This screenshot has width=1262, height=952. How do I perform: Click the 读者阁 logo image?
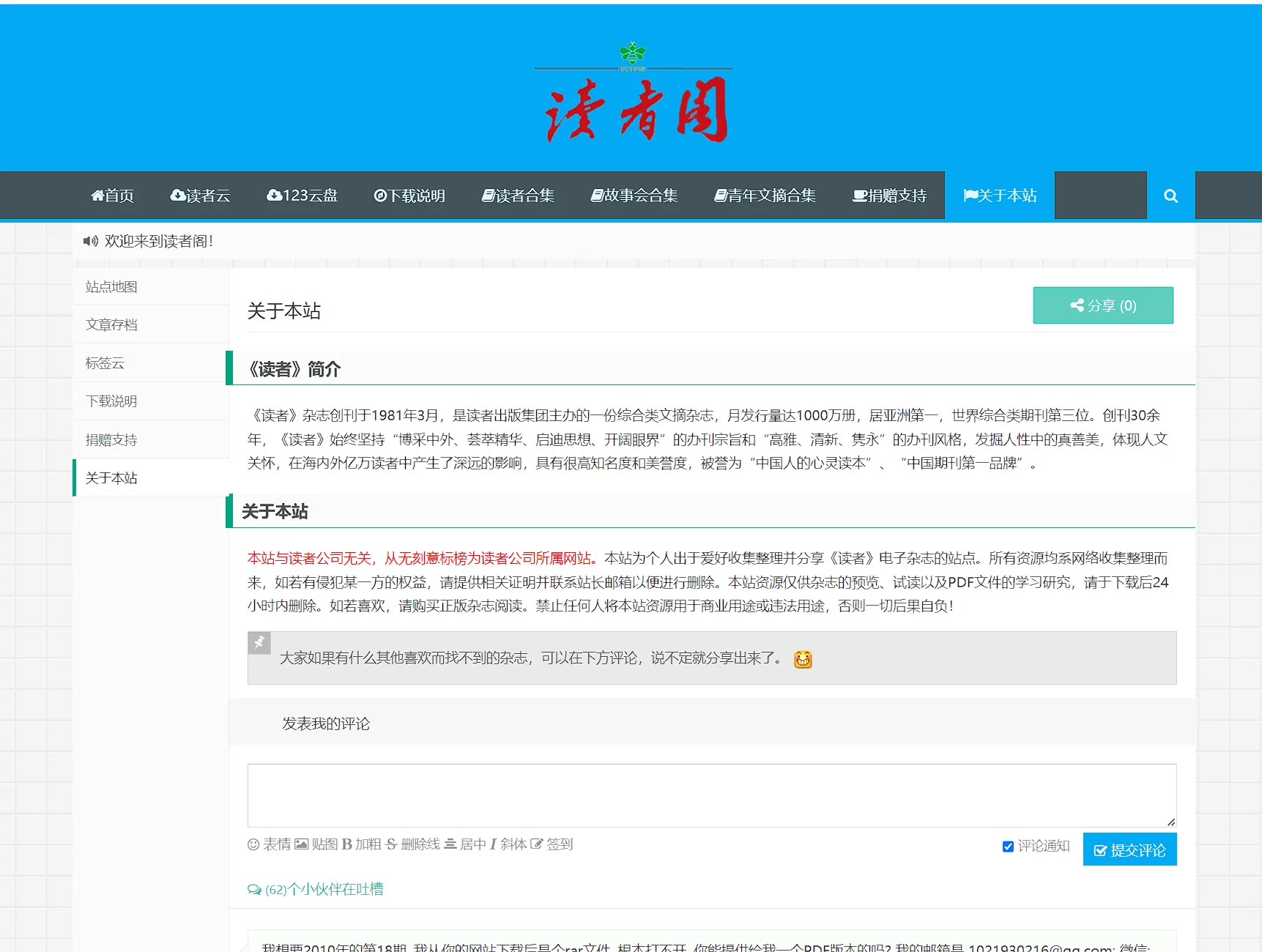click(634, 94)
